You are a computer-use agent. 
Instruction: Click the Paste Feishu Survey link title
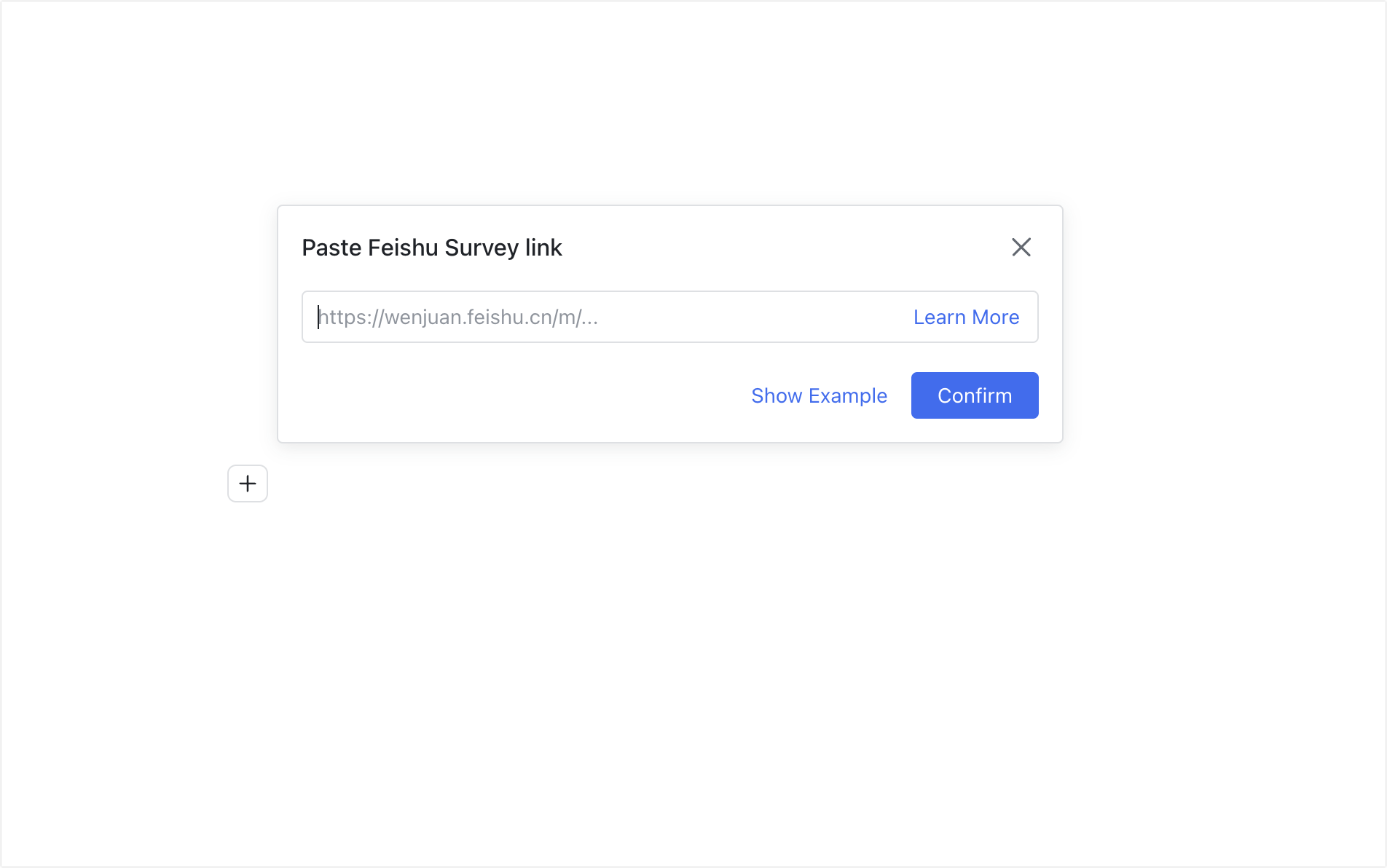coord(431,247)
